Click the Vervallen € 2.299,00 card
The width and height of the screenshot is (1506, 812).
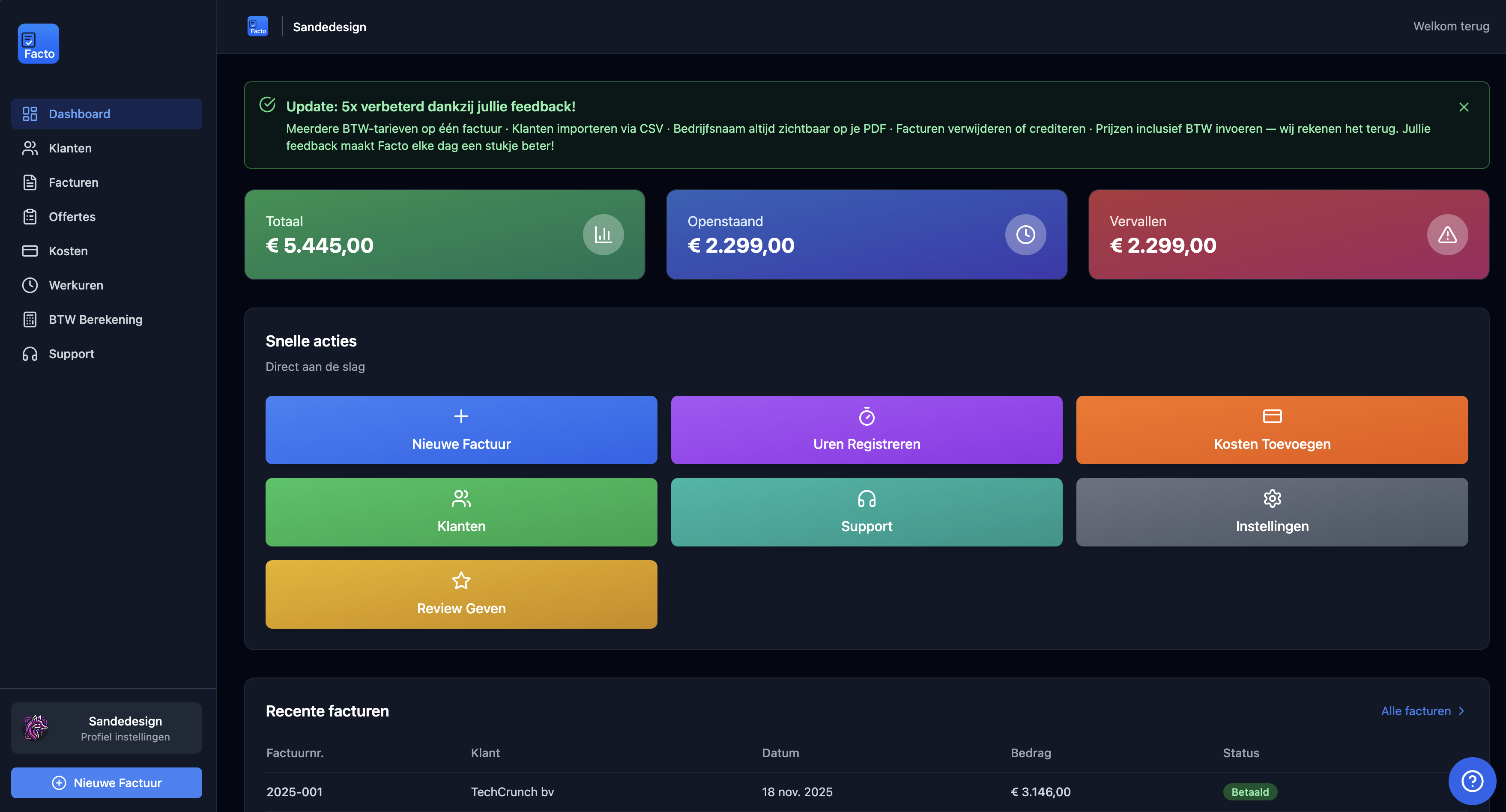click(1288, 234)
